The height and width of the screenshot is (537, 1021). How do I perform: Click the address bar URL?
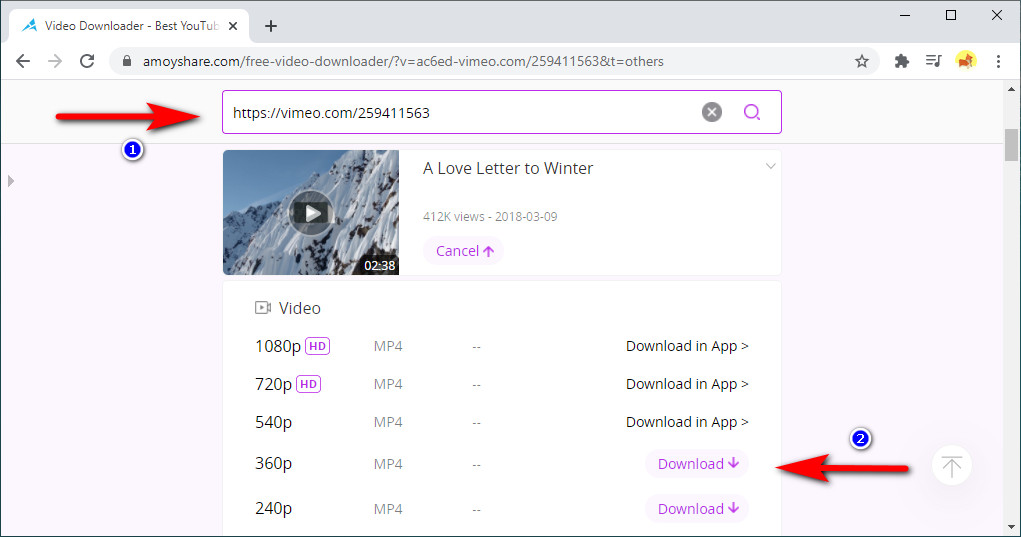click(x=403, y=61)
